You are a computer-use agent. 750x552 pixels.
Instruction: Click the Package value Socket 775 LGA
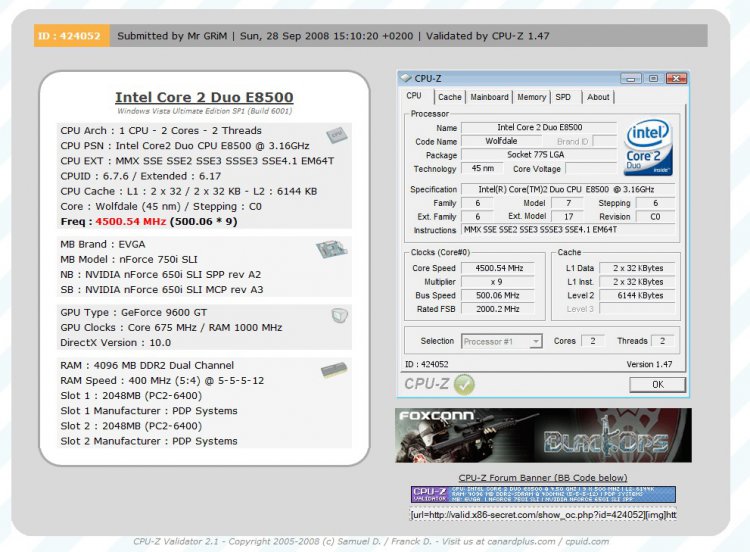(539, 155)
